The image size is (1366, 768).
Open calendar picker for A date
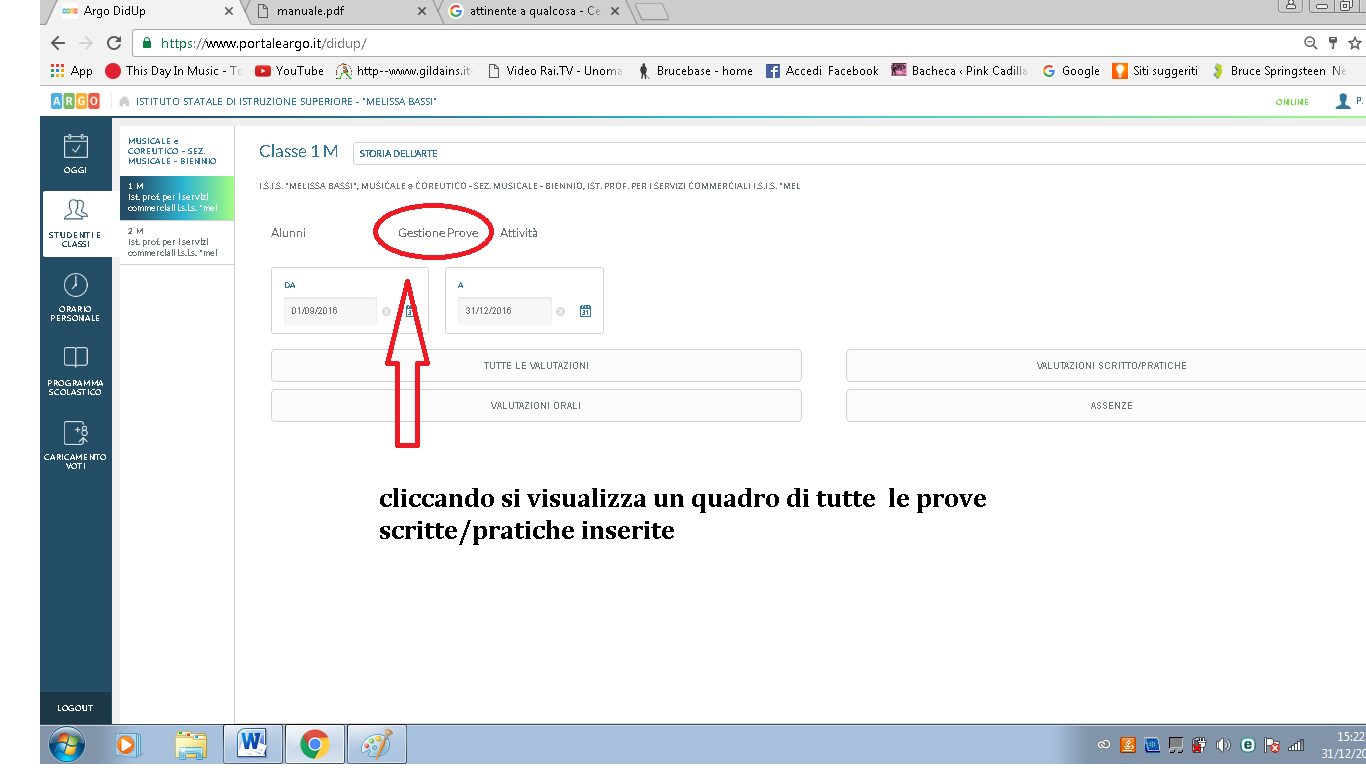(x=585, y=311)
